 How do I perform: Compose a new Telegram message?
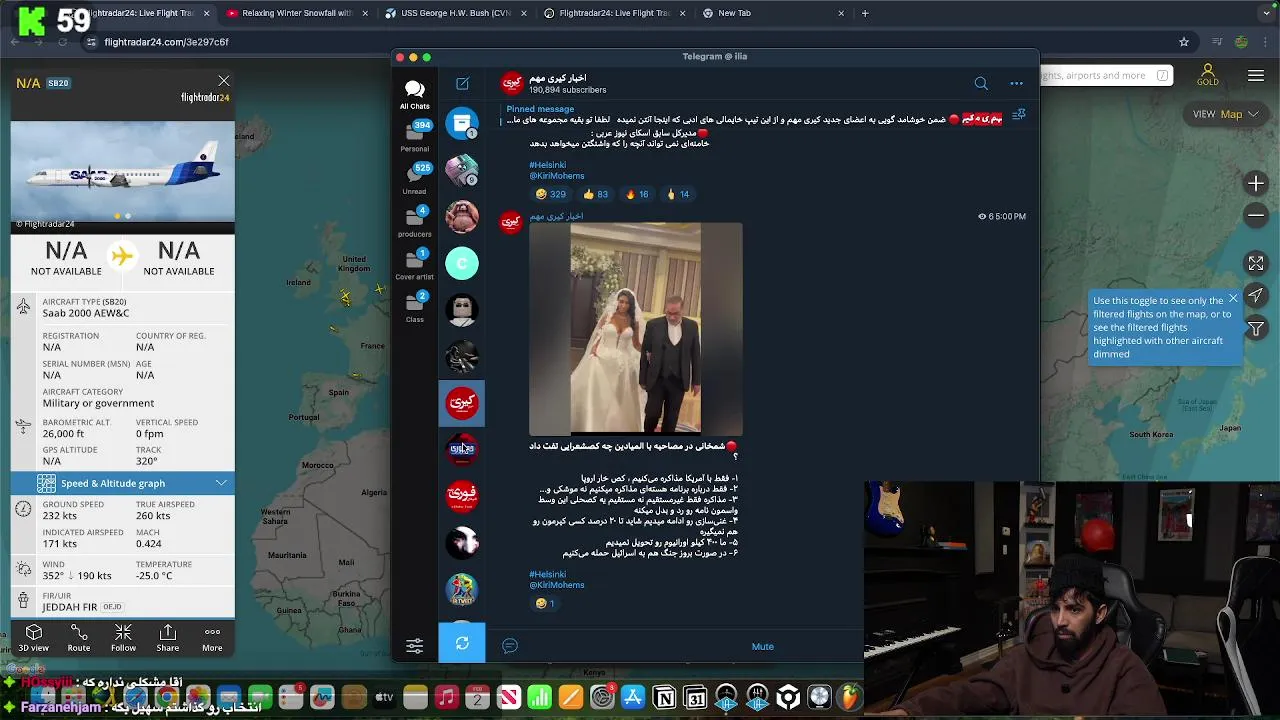462,84
